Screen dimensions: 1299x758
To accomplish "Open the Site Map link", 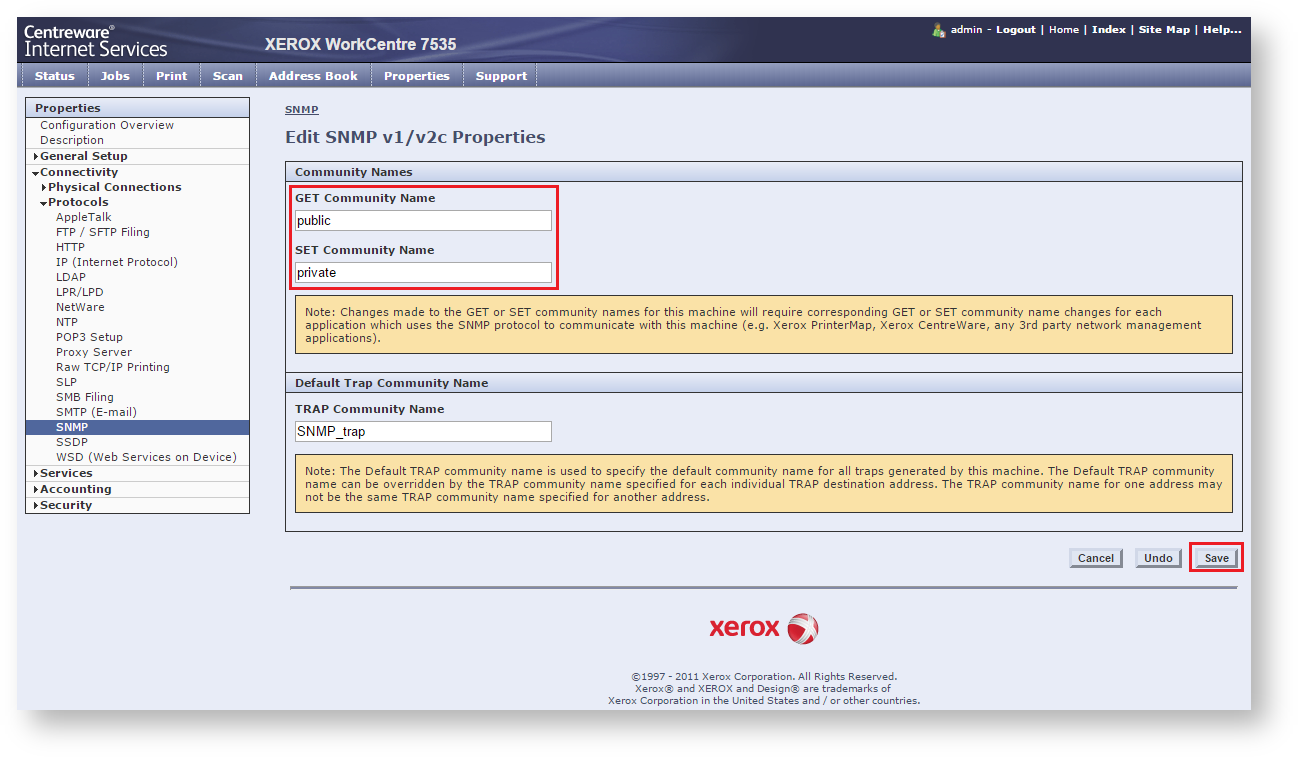I will (1164, 30).
